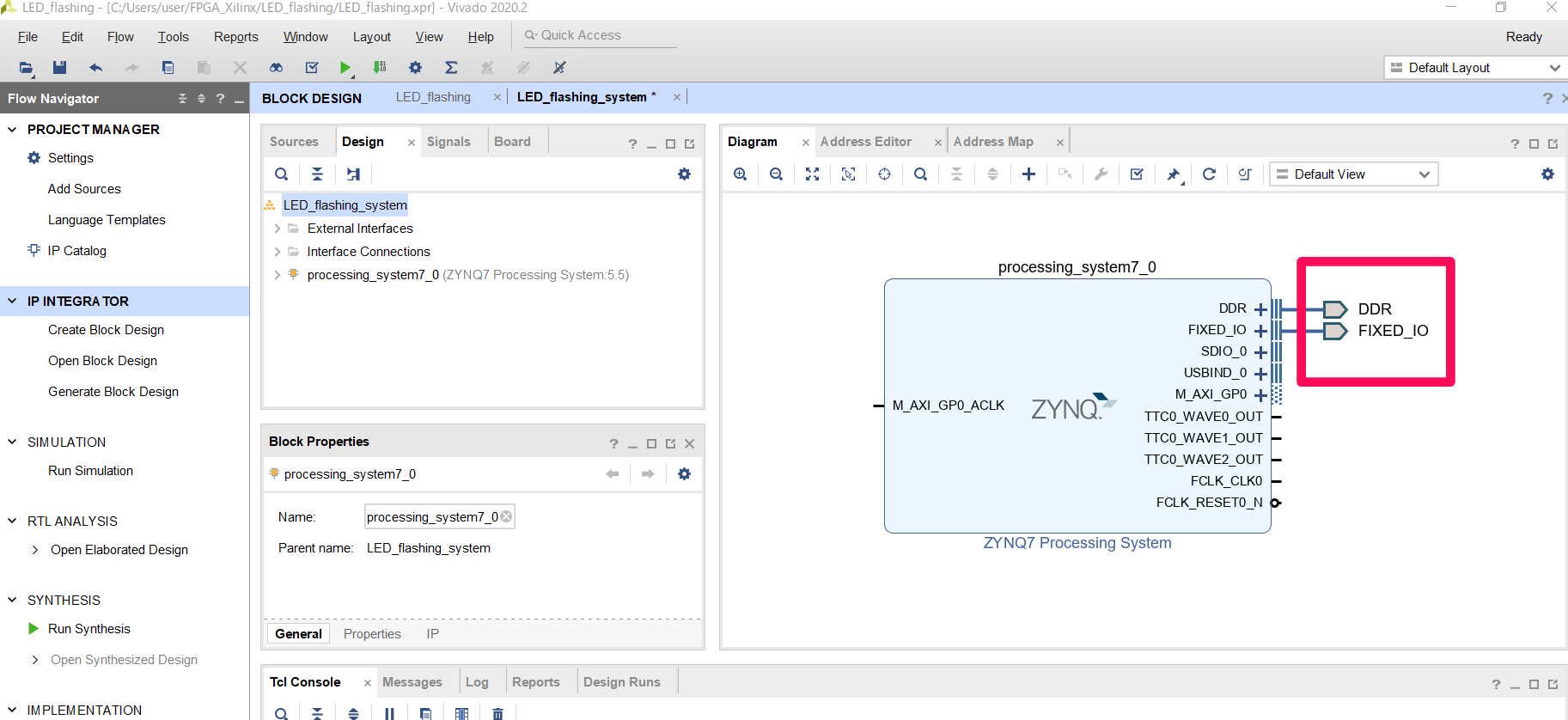The height and width of the screenshot is (720, 1568).
Task: Switch to the Sources tab
Action: [x=294, y=142]
